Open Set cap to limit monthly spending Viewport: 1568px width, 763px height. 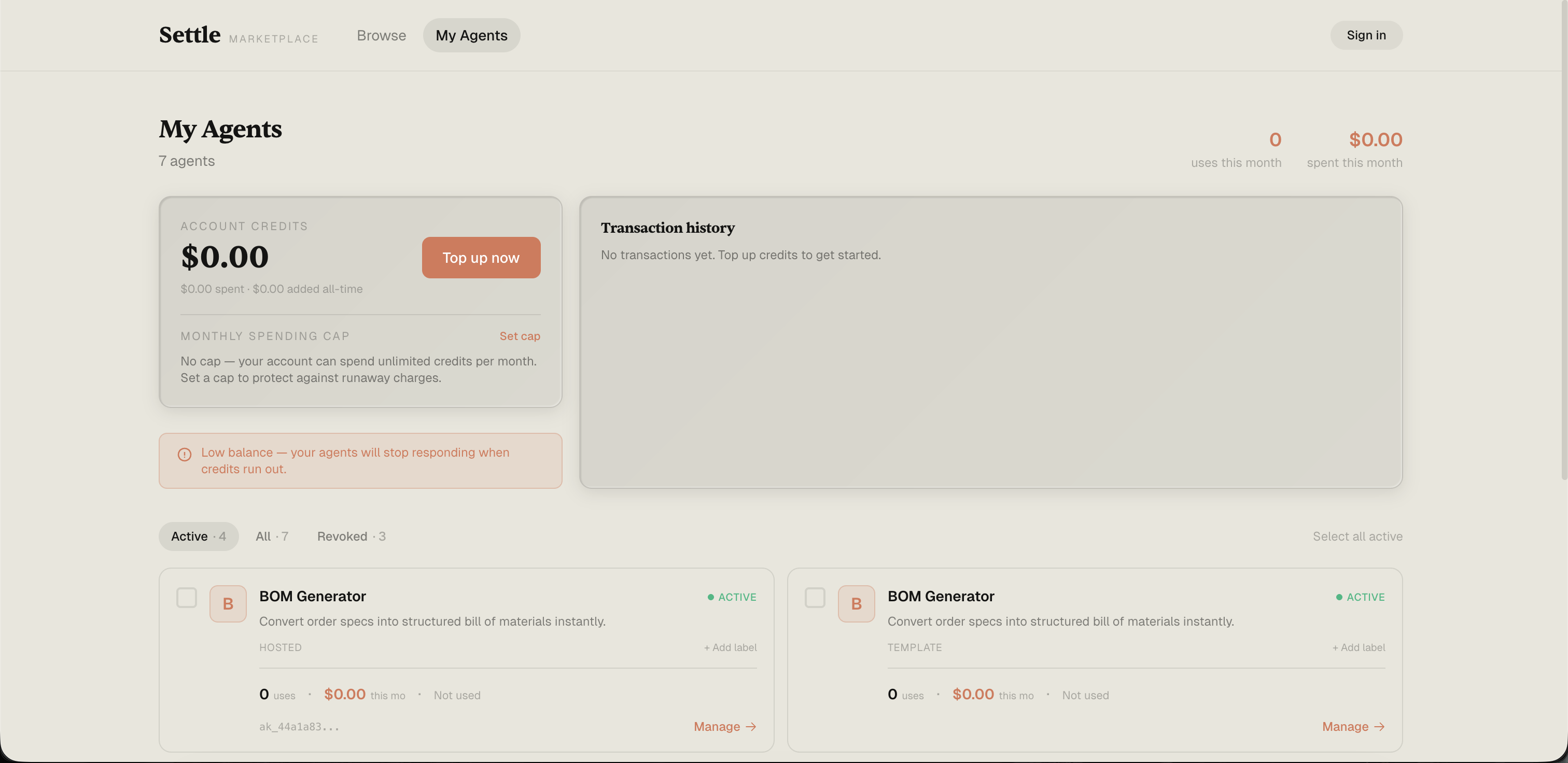tap(519, 336)
